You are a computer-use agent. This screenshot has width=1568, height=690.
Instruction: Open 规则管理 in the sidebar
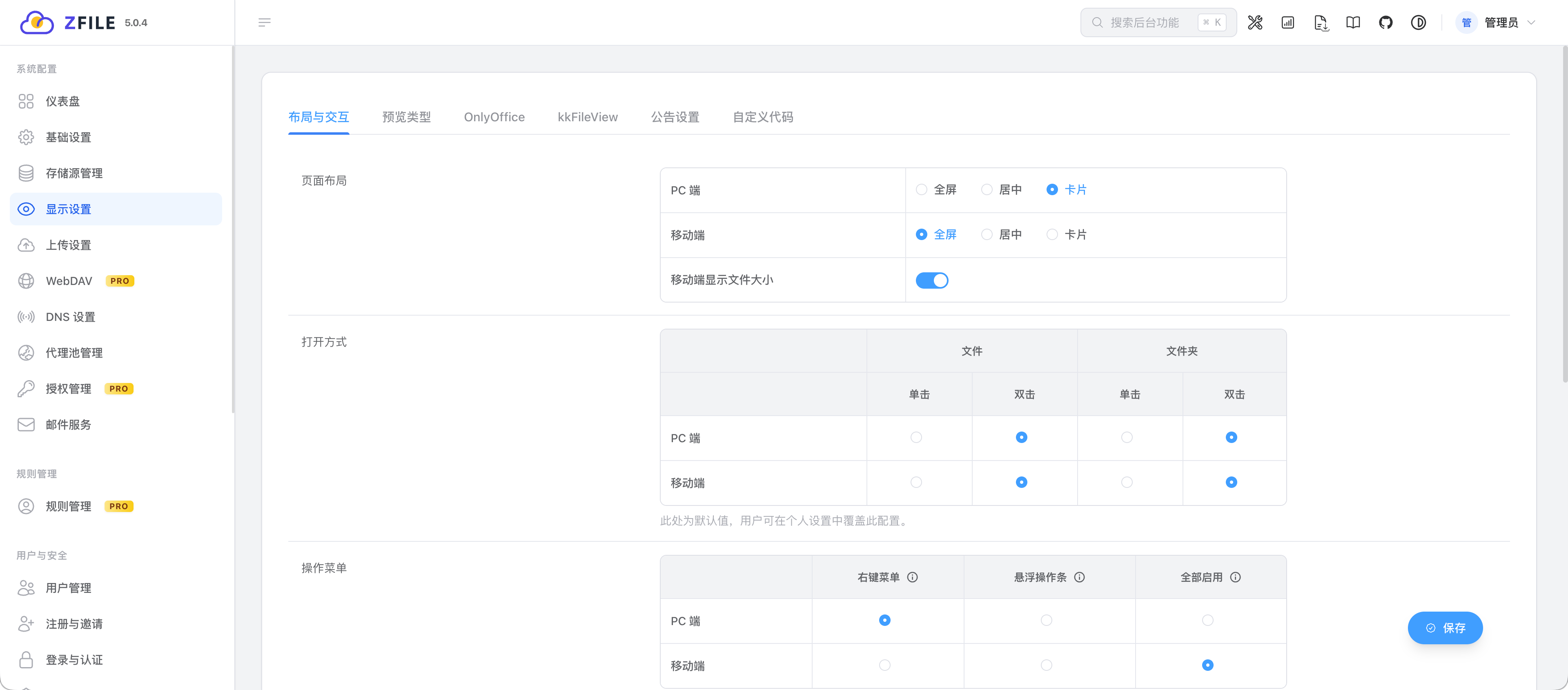(116, 505)
